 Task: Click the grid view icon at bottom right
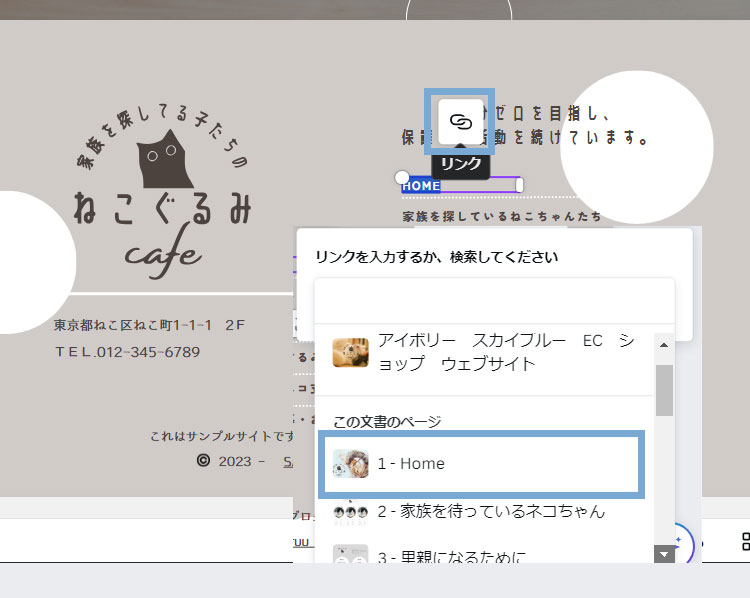coord(744,542)
